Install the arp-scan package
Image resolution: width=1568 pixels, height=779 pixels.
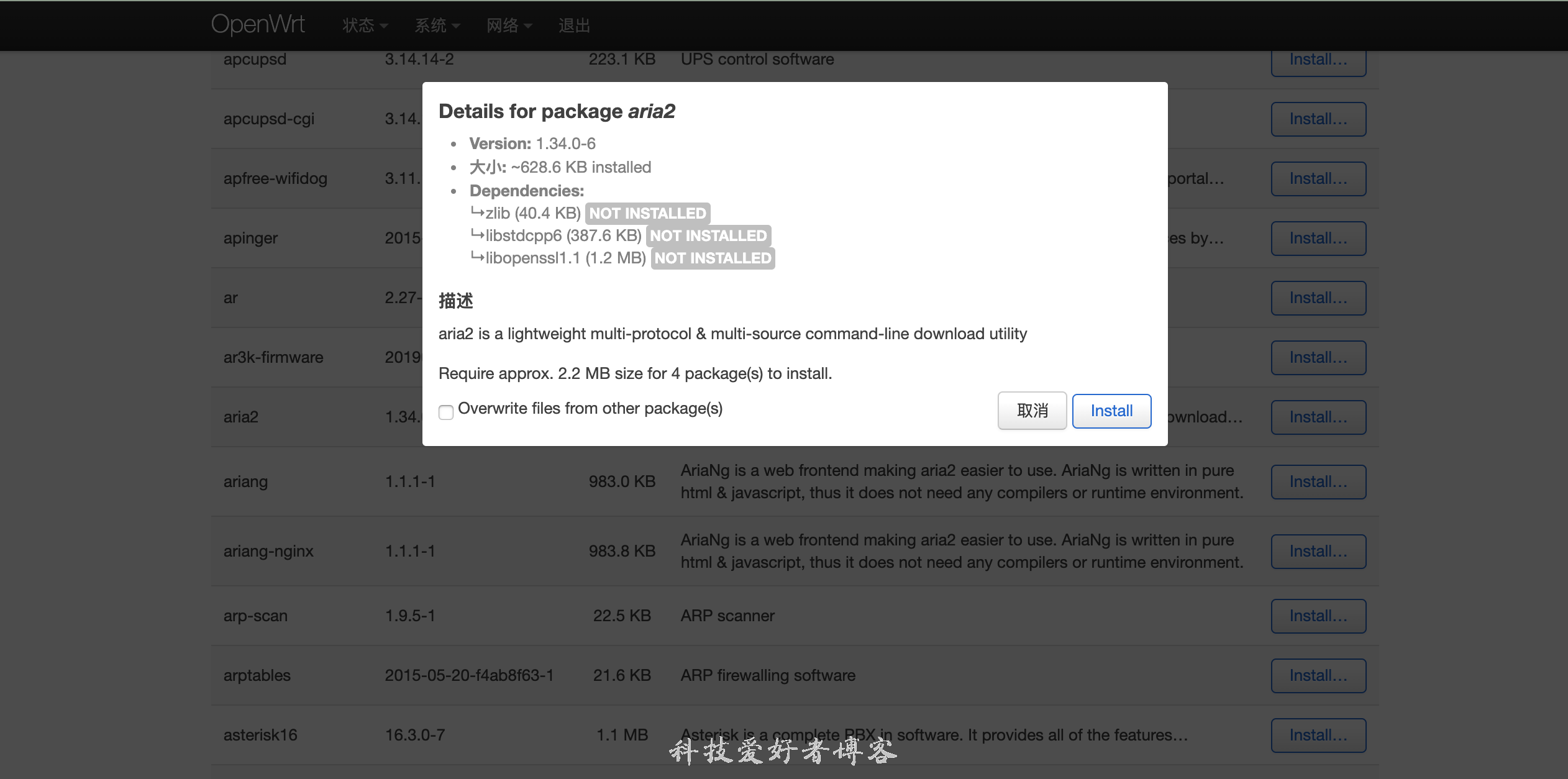coord(1318,616)
